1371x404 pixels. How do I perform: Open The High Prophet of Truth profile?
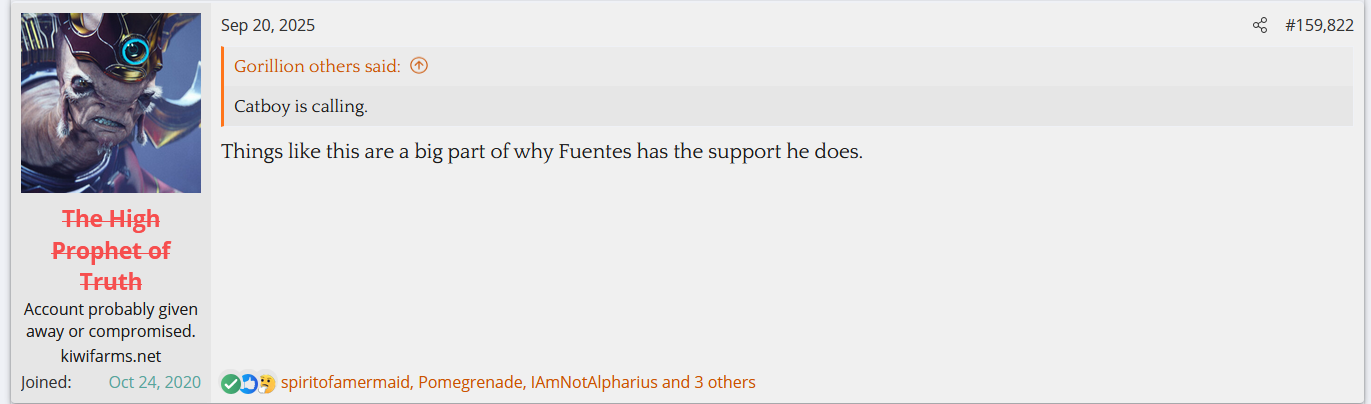111,250
